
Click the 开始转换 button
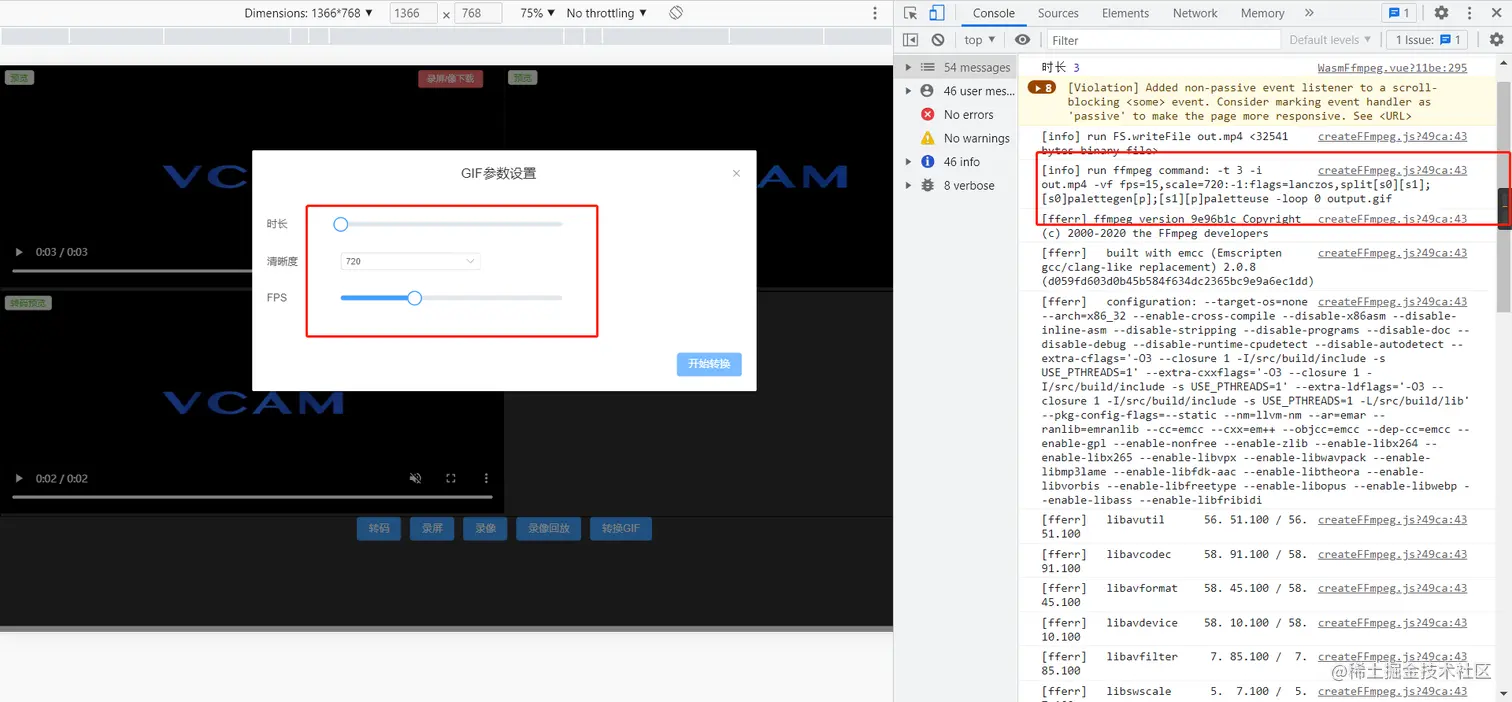(709, 364)
